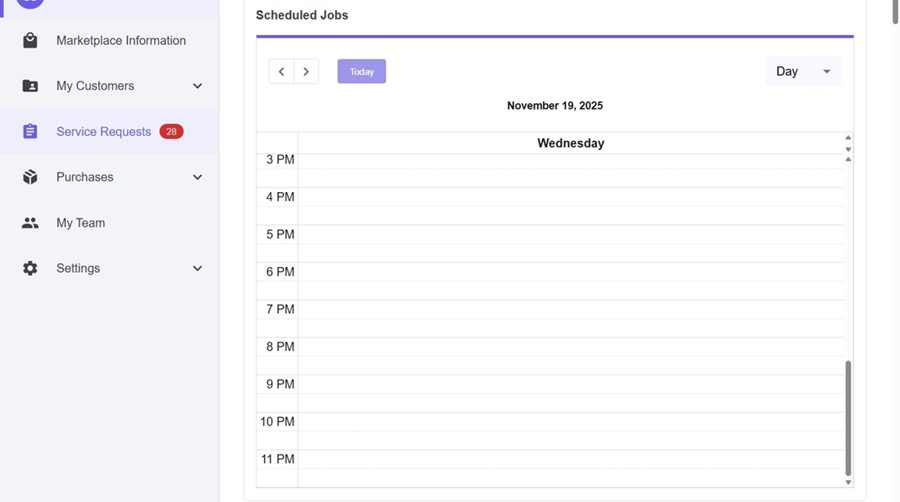Click the My Team people icon

[30, 223]
